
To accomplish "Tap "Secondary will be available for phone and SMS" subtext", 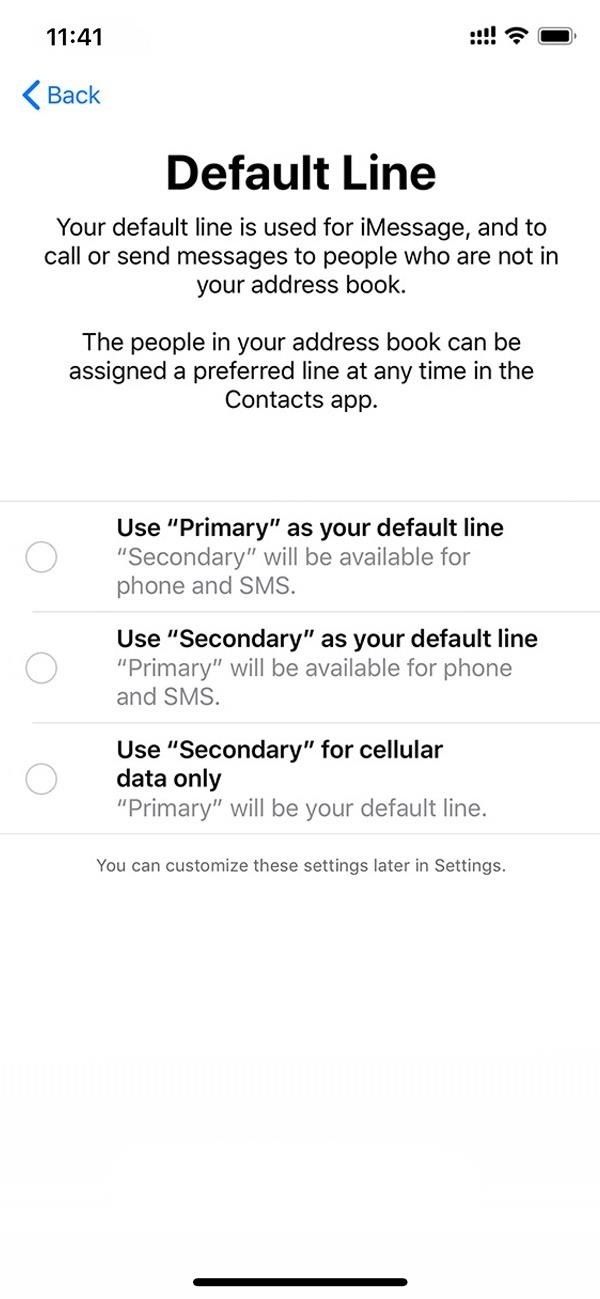I will [293, 571].
